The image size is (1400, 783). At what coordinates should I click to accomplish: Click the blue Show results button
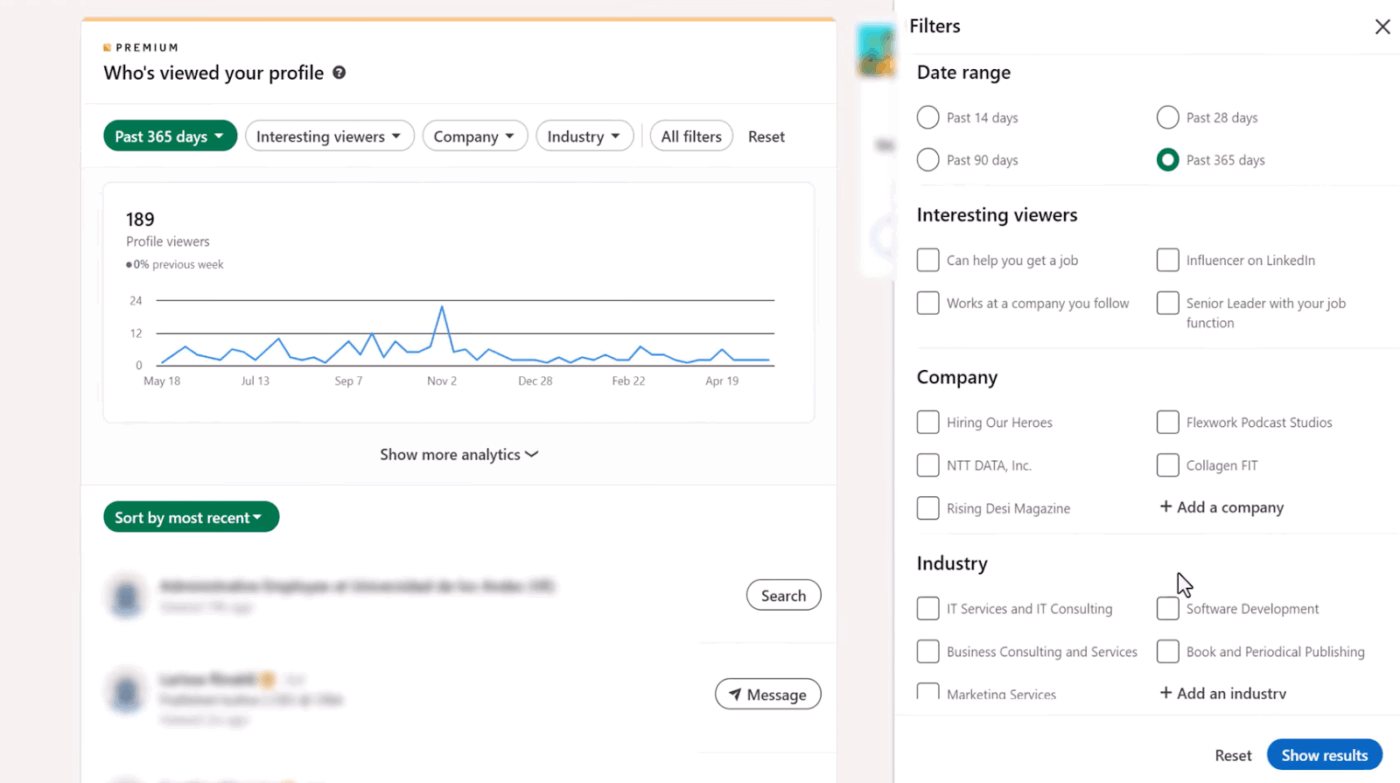tap(1324, 755)
